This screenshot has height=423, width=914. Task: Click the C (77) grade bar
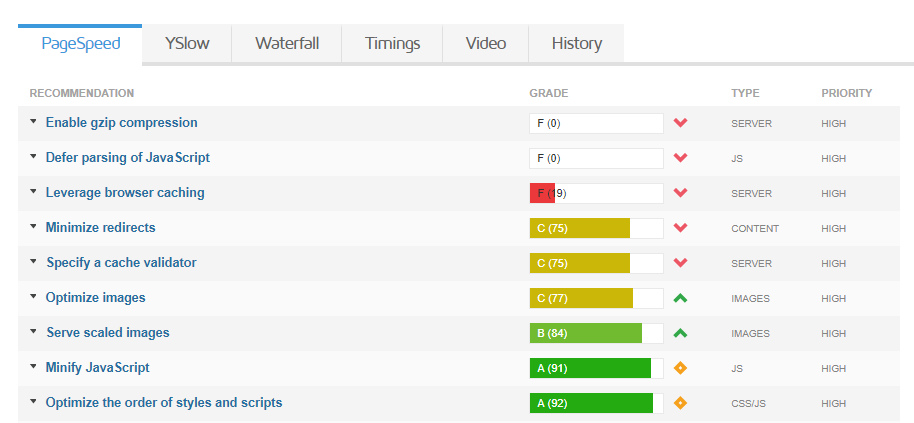coord(596,298)
